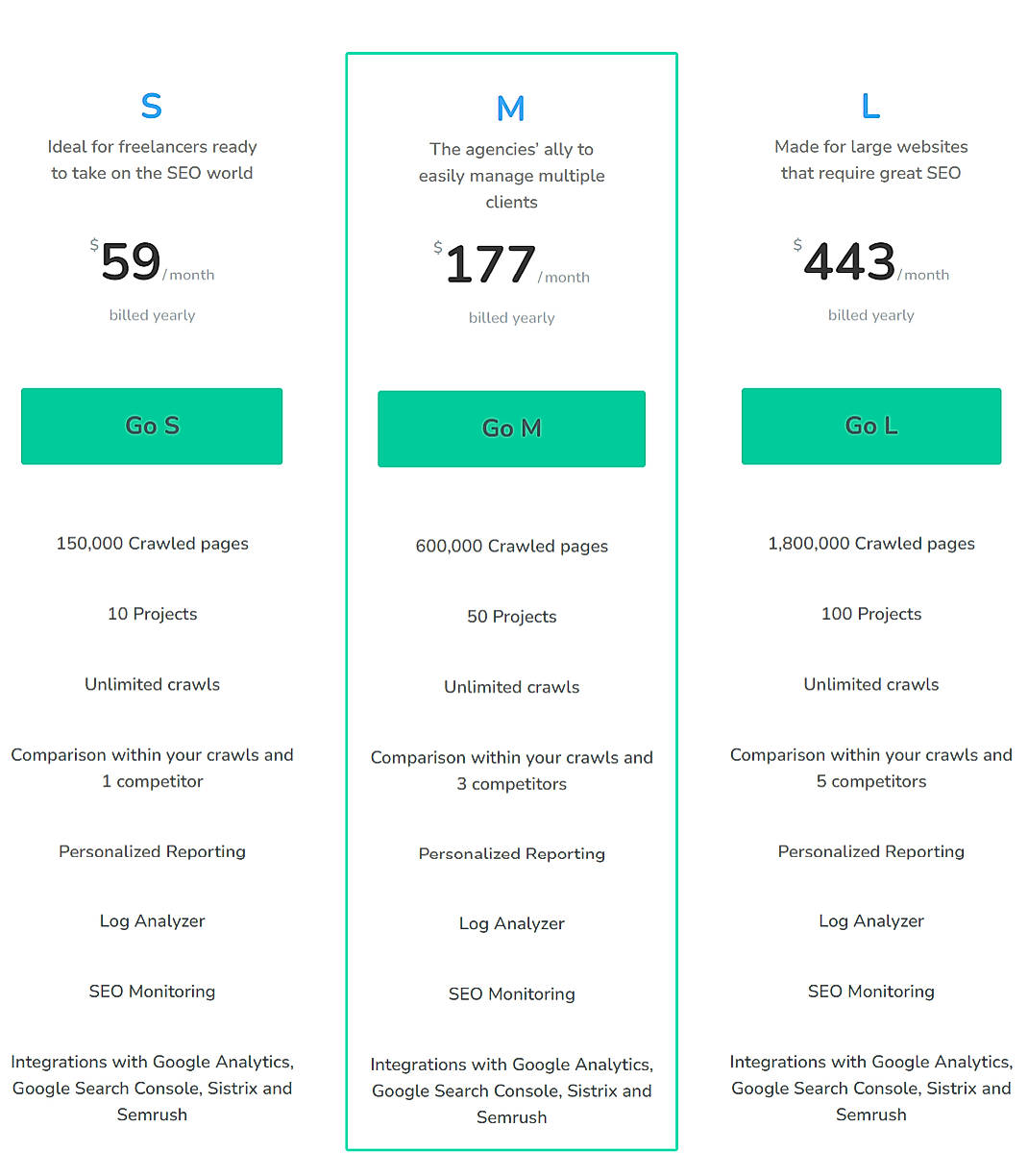Click 150,000 Crawled pages in S column
The height and width of the screenshot is (1176, 1028).
151,543
